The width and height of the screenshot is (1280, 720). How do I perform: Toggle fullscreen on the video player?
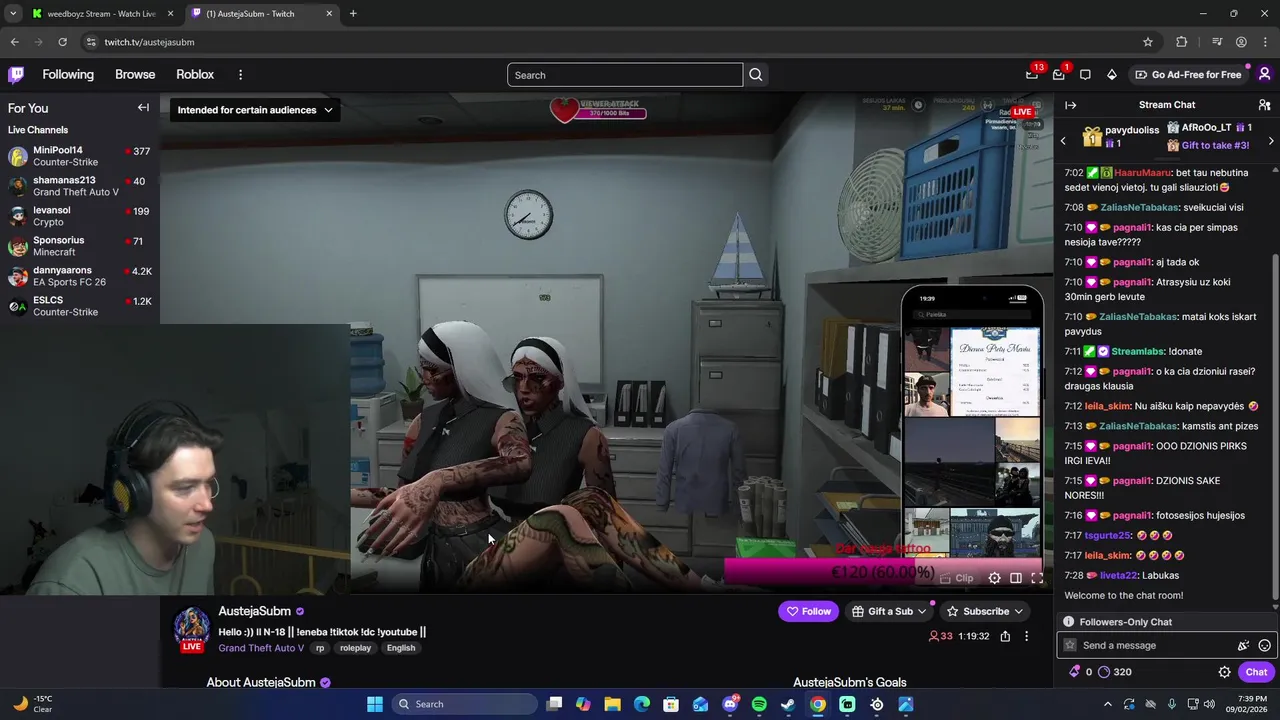(1037, 578)
